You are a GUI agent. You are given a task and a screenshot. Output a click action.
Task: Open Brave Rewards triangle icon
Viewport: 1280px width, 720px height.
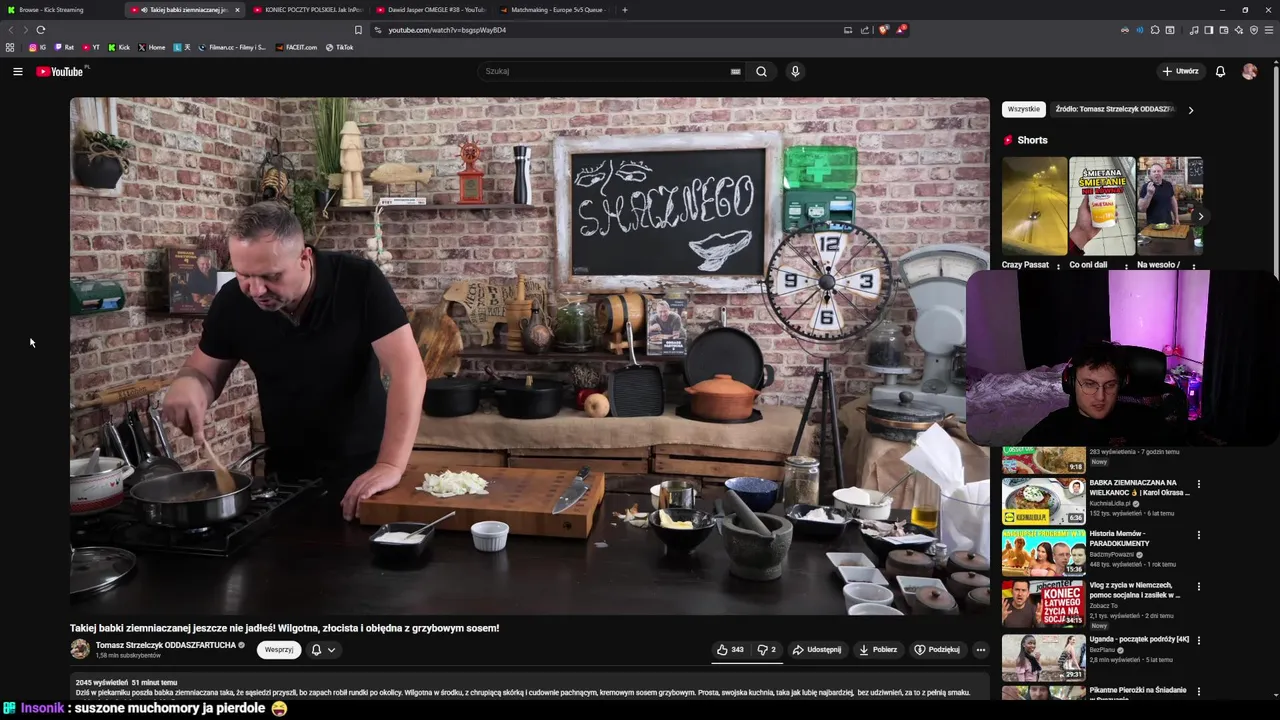click(x=900, y=30)
